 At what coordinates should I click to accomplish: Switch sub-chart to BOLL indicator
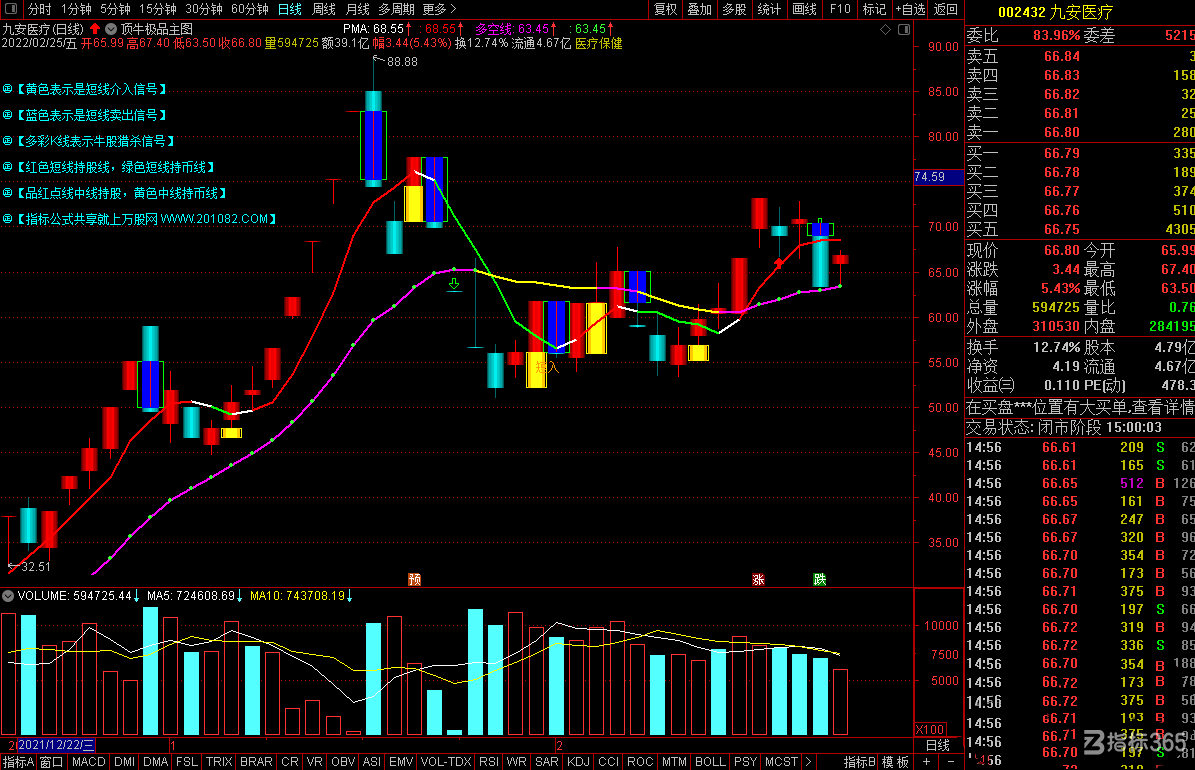click(710, 762)
